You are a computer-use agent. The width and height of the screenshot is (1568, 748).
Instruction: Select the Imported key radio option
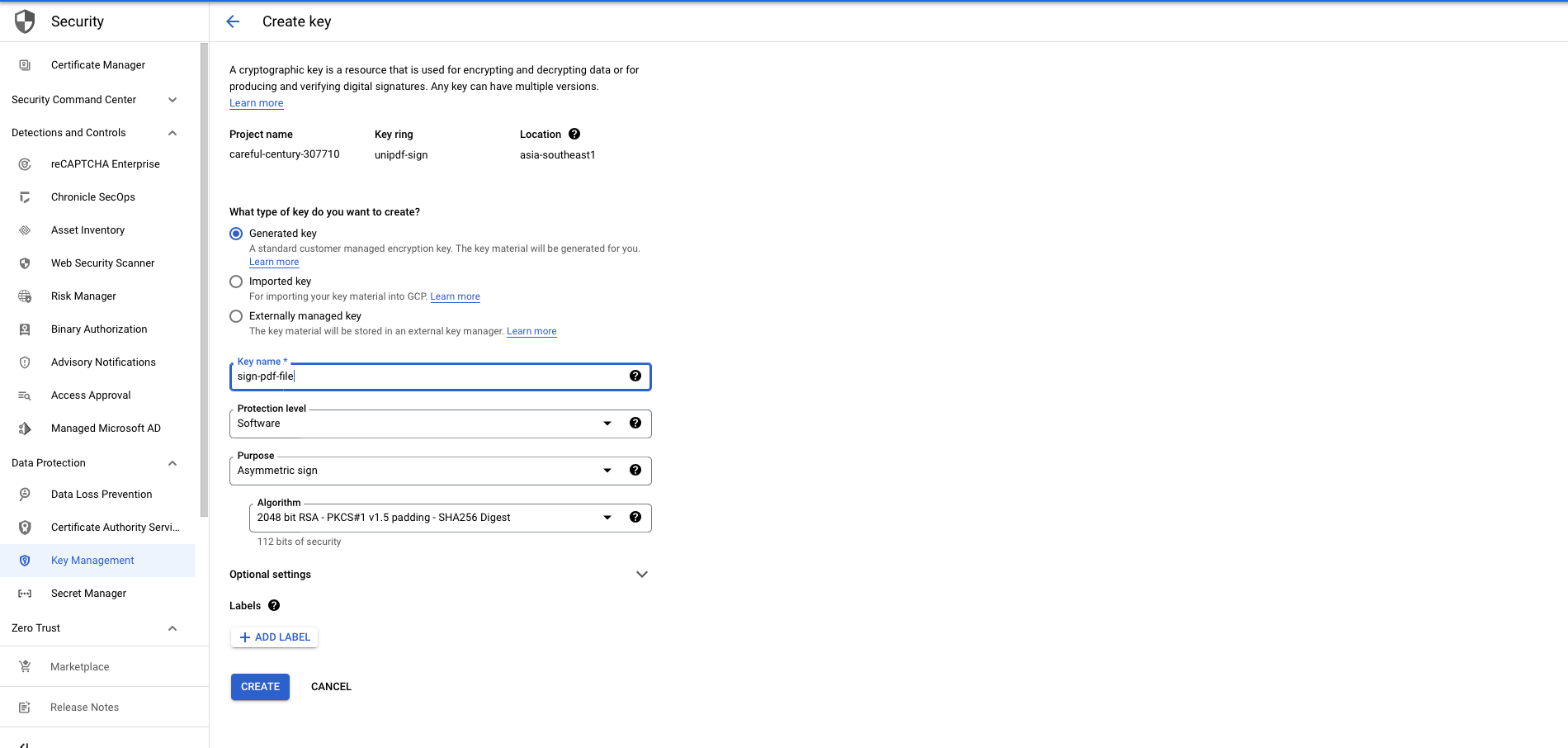pyautogui.click(x=236, y=282)
